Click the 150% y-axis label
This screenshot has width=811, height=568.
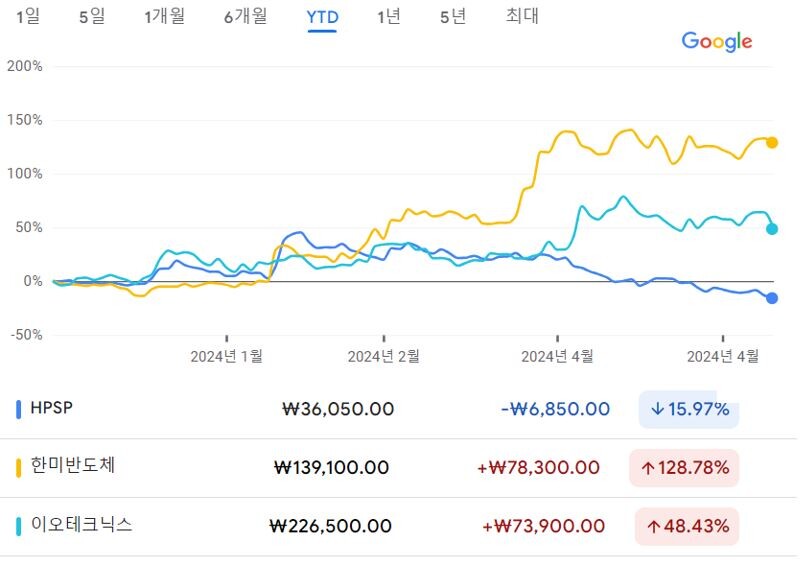click(24, 120)
